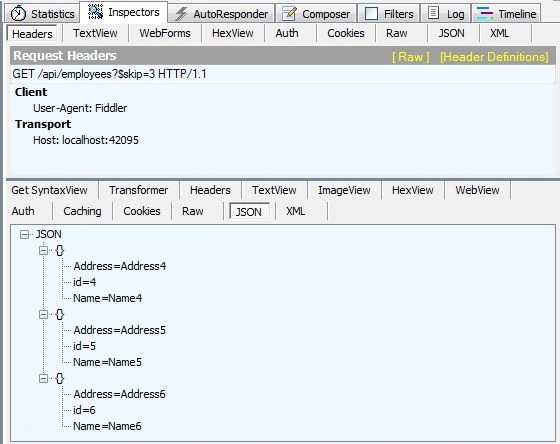Open the response Raw tab

(192, 211)
